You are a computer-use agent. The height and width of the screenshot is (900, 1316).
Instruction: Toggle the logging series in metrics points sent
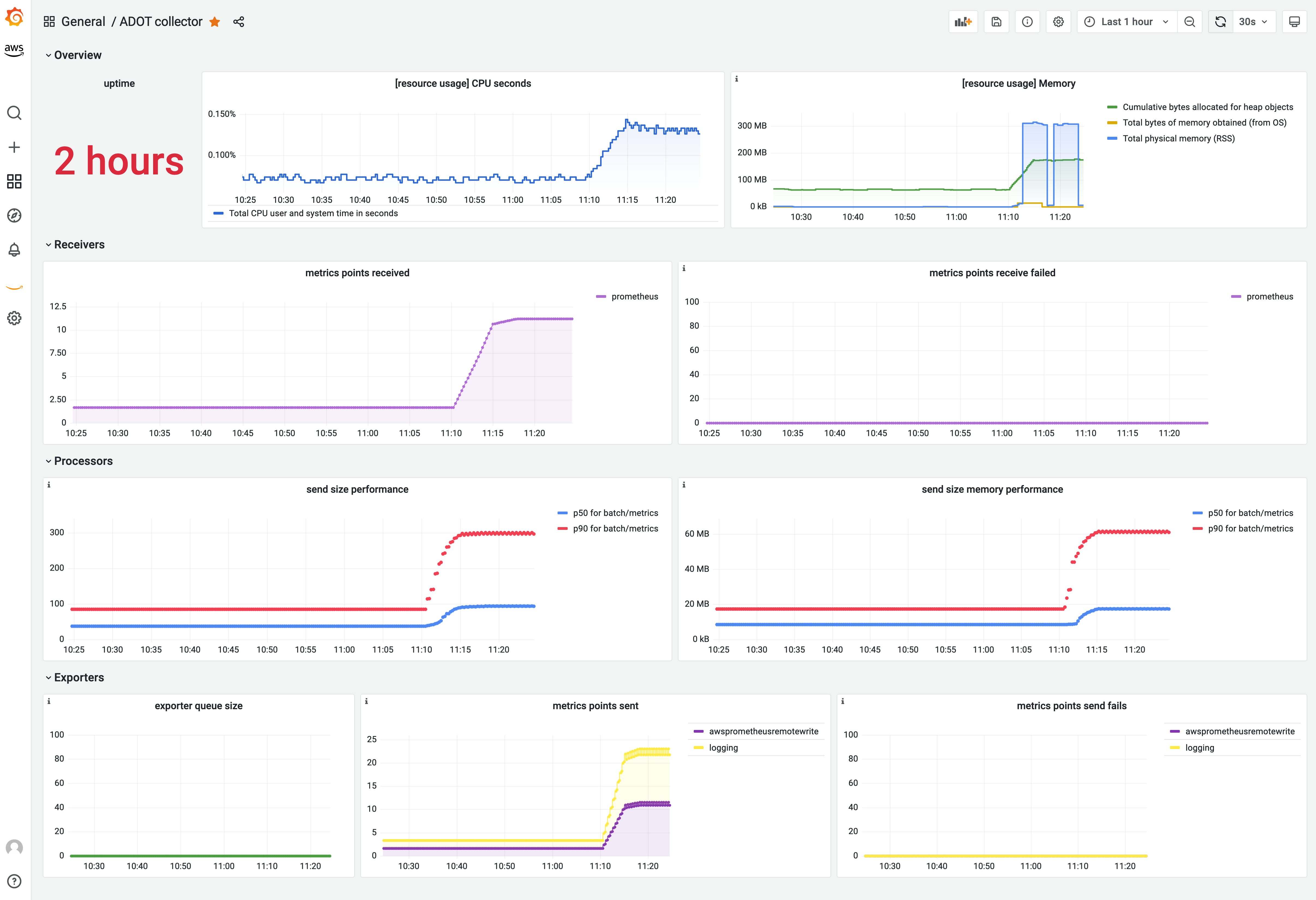[x=724, y=748]
